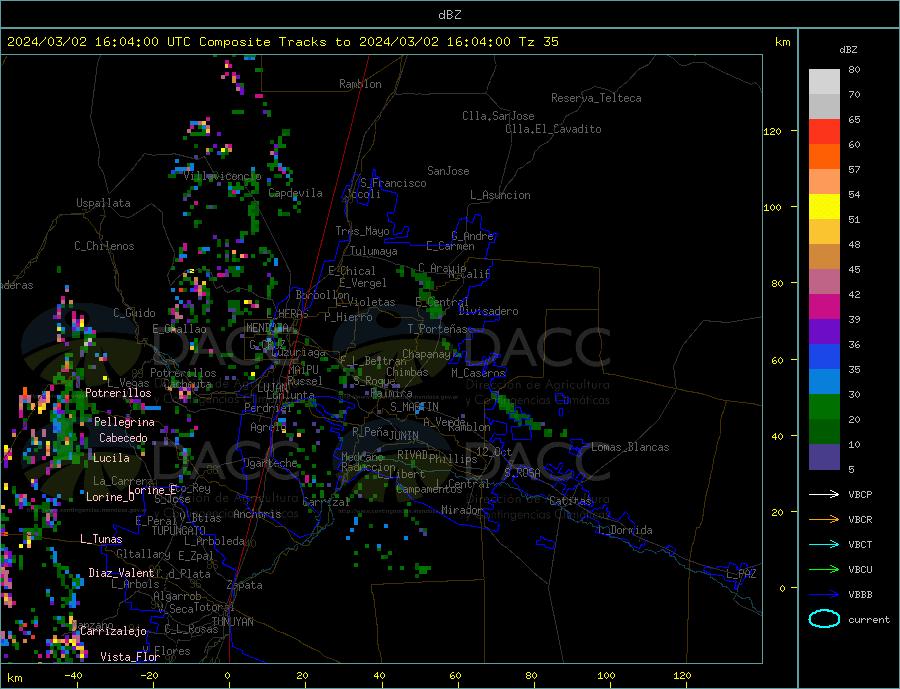
Task: Click the 'Clla.El_Cavadito' map label
Action: tap(553, 129)
